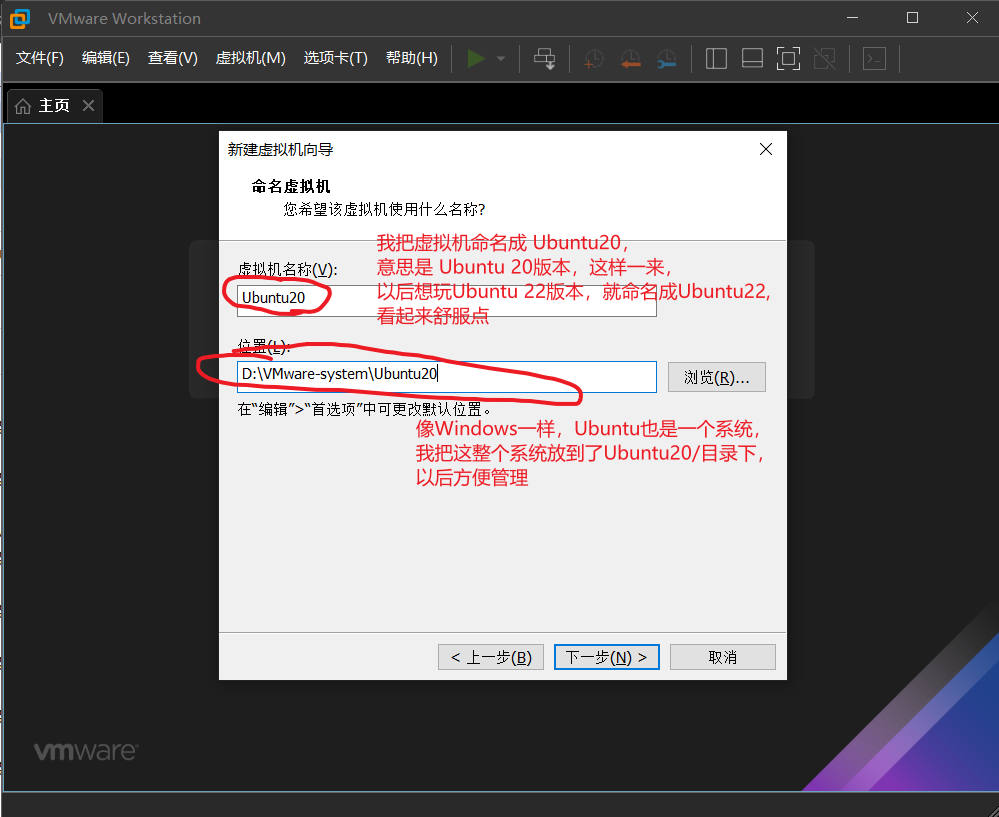Switch to the 主页 tab
999x817 pixels.
coord(54,105)
